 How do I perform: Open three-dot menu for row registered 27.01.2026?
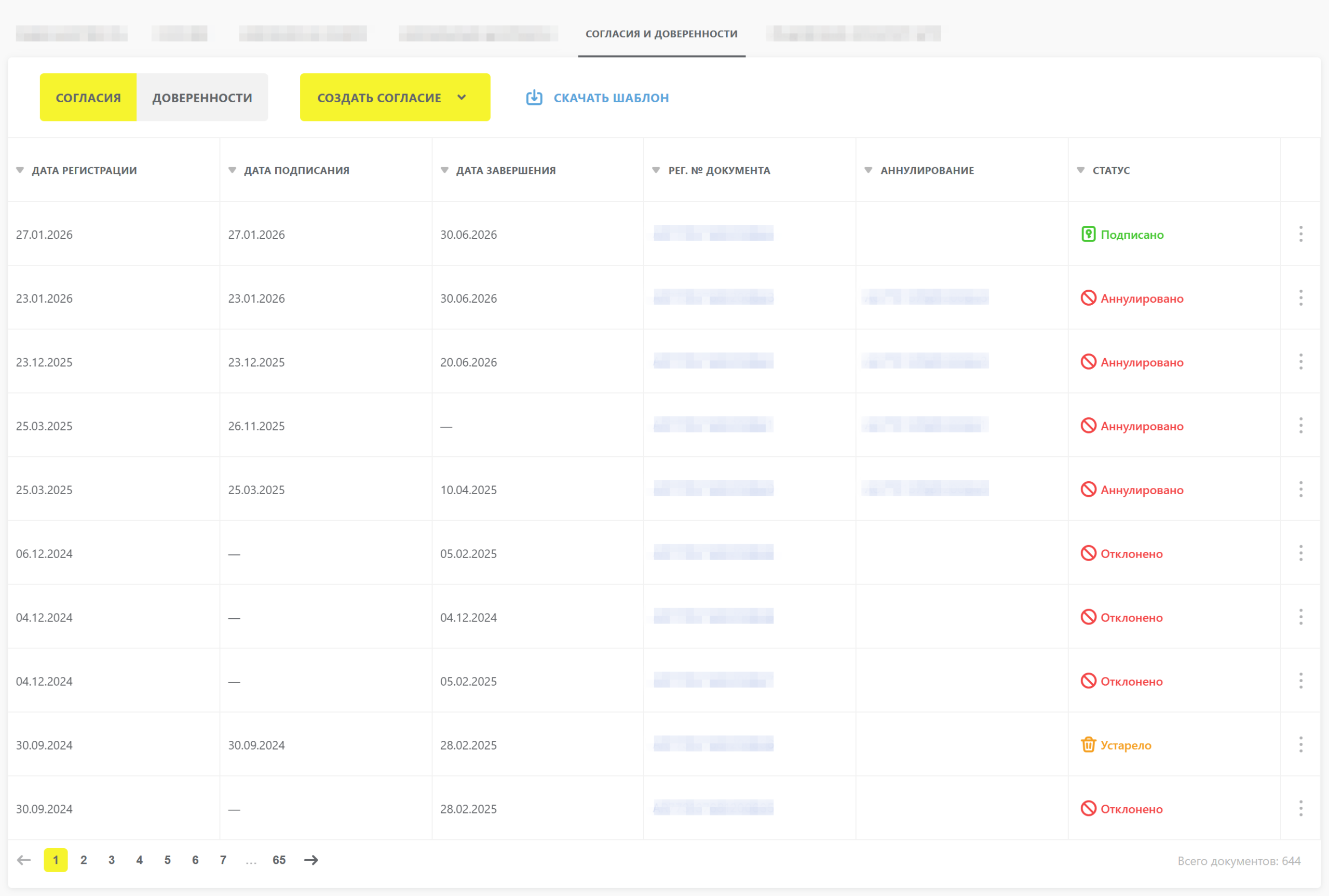point(1300,234)
